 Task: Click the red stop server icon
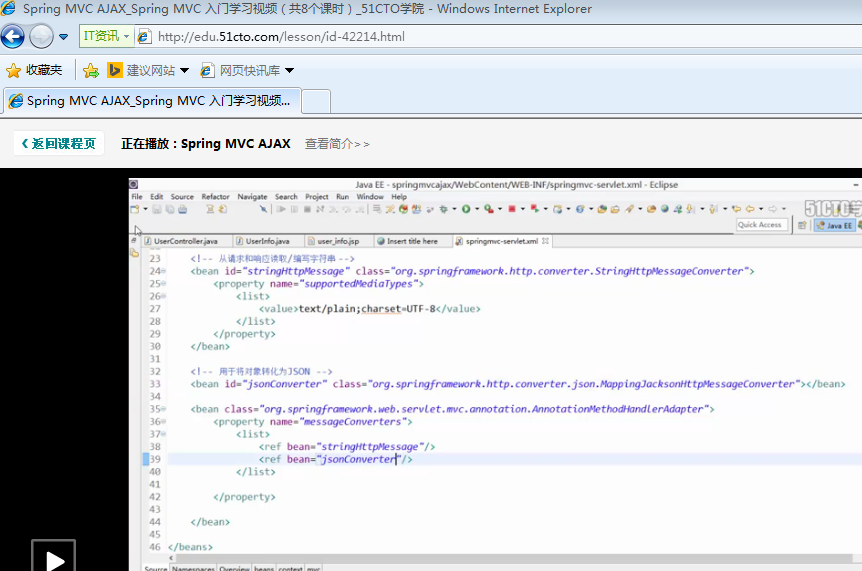[x=512, y=209]
